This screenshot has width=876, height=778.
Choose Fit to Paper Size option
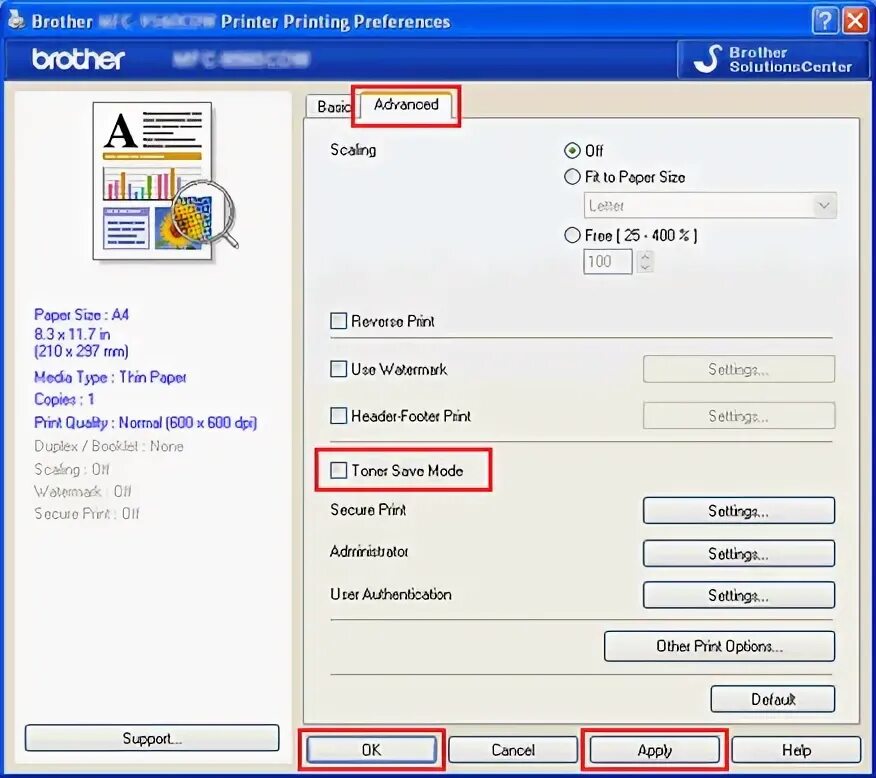point(572,177)
